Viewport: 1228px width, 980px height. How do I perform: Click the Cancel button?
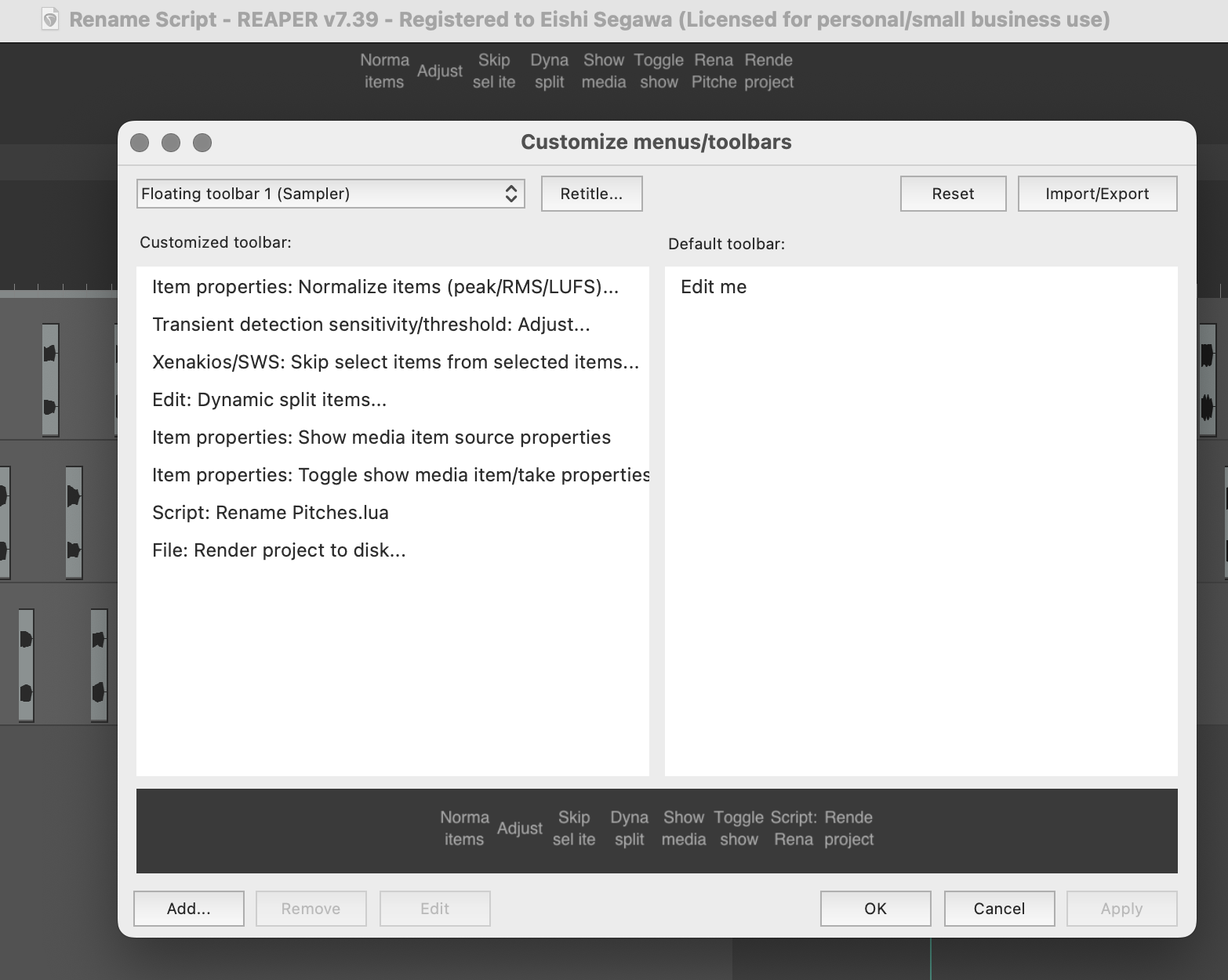click(x=999, y=909)
